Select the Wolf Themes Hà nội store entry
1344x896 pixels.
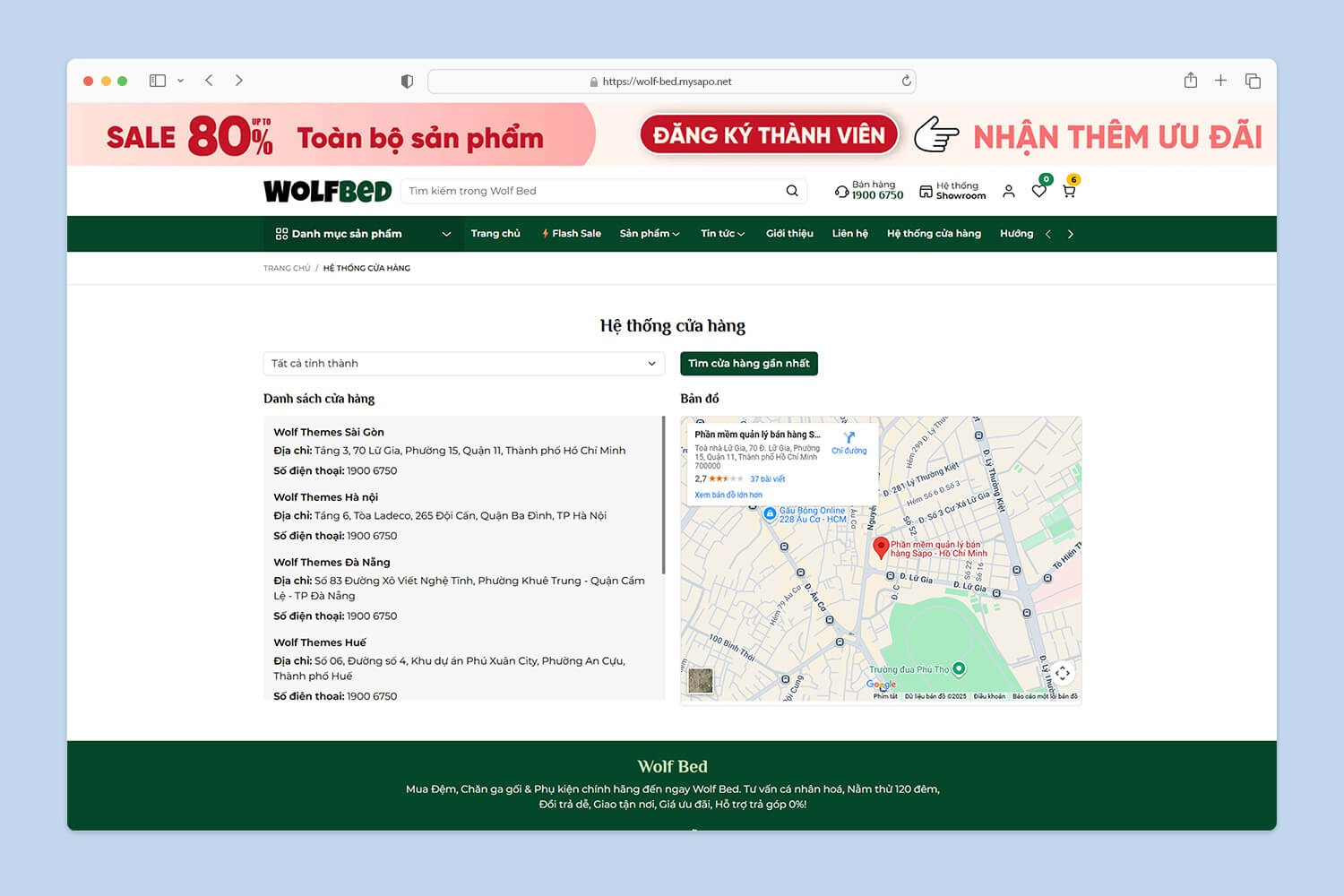click(x=462, y=516)
